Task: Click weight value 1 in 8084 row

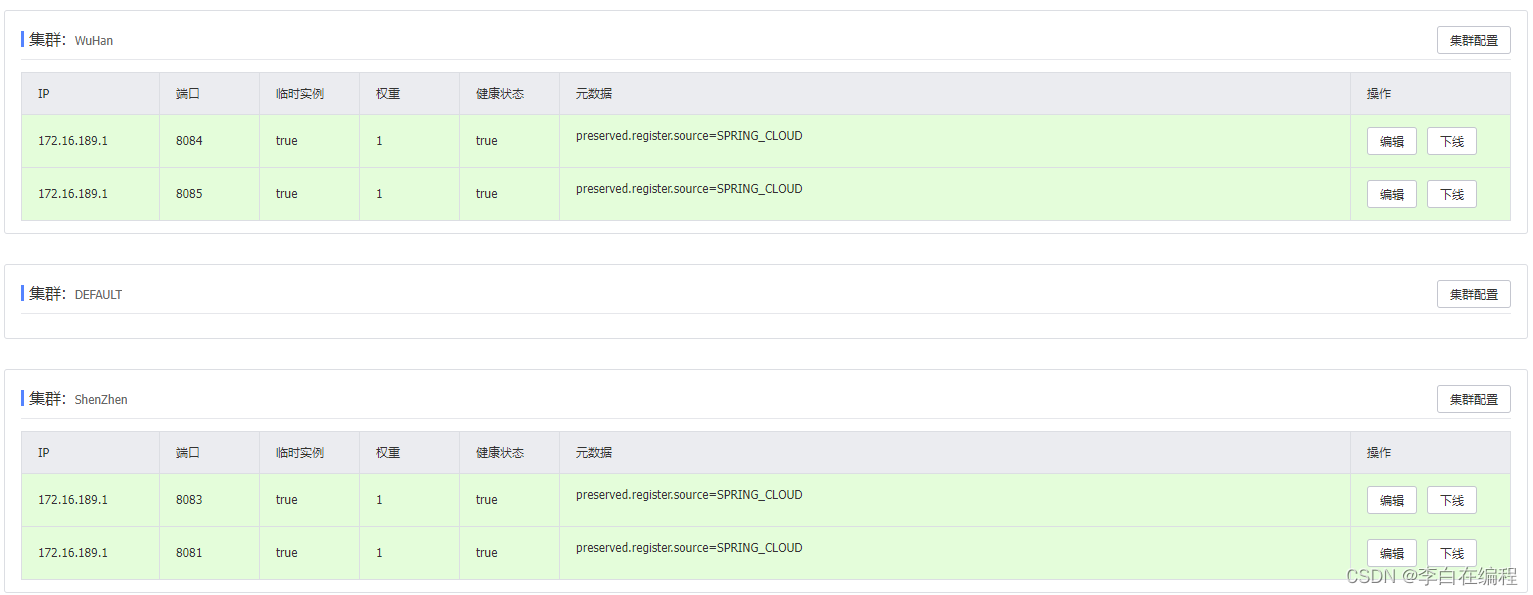Action: tap(379, 141)
